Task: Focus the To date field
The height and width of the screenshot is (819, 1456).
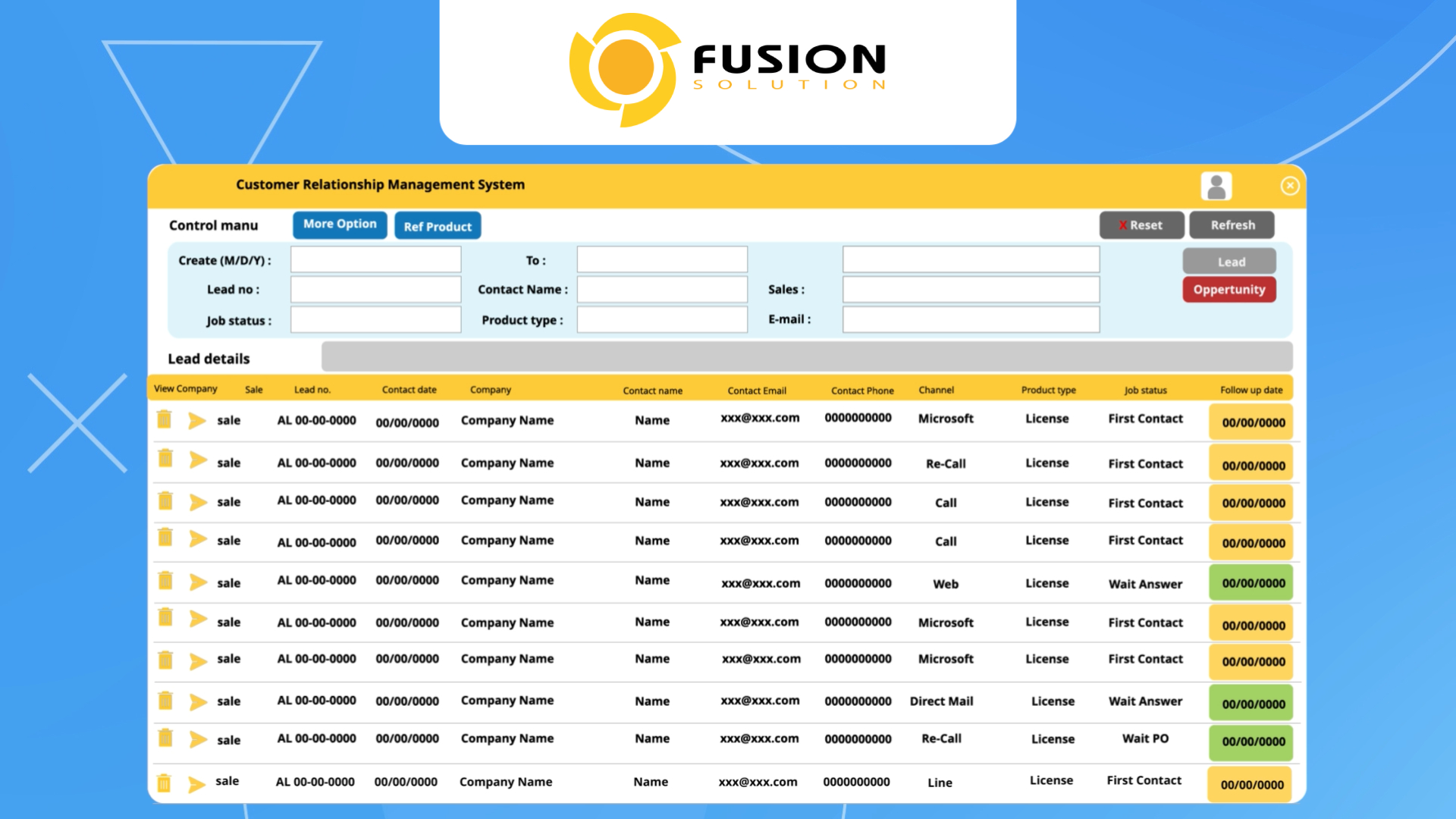Action: pos(662,259)
